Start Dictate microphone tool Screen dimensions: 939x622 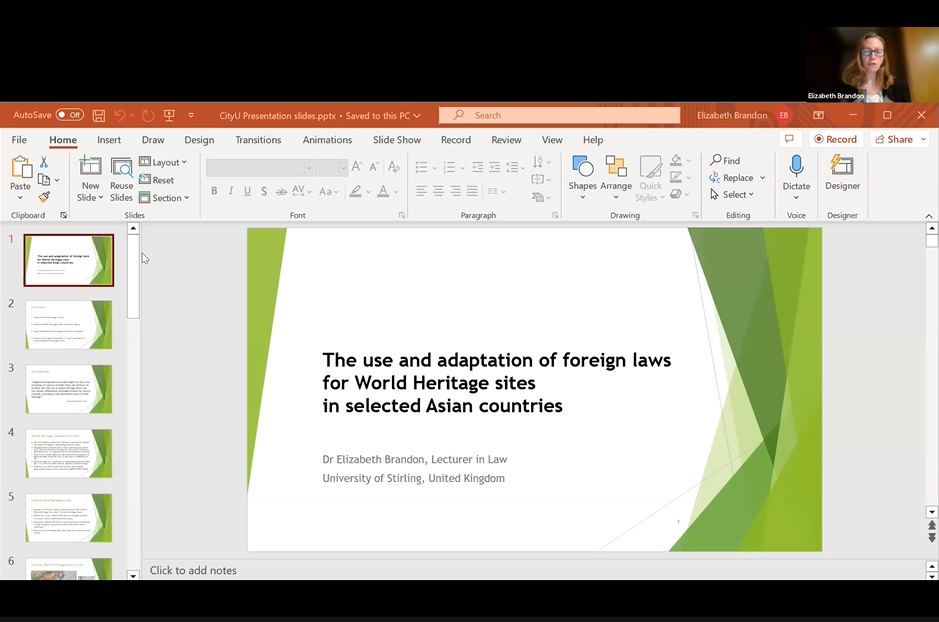(x=796, y=174)
